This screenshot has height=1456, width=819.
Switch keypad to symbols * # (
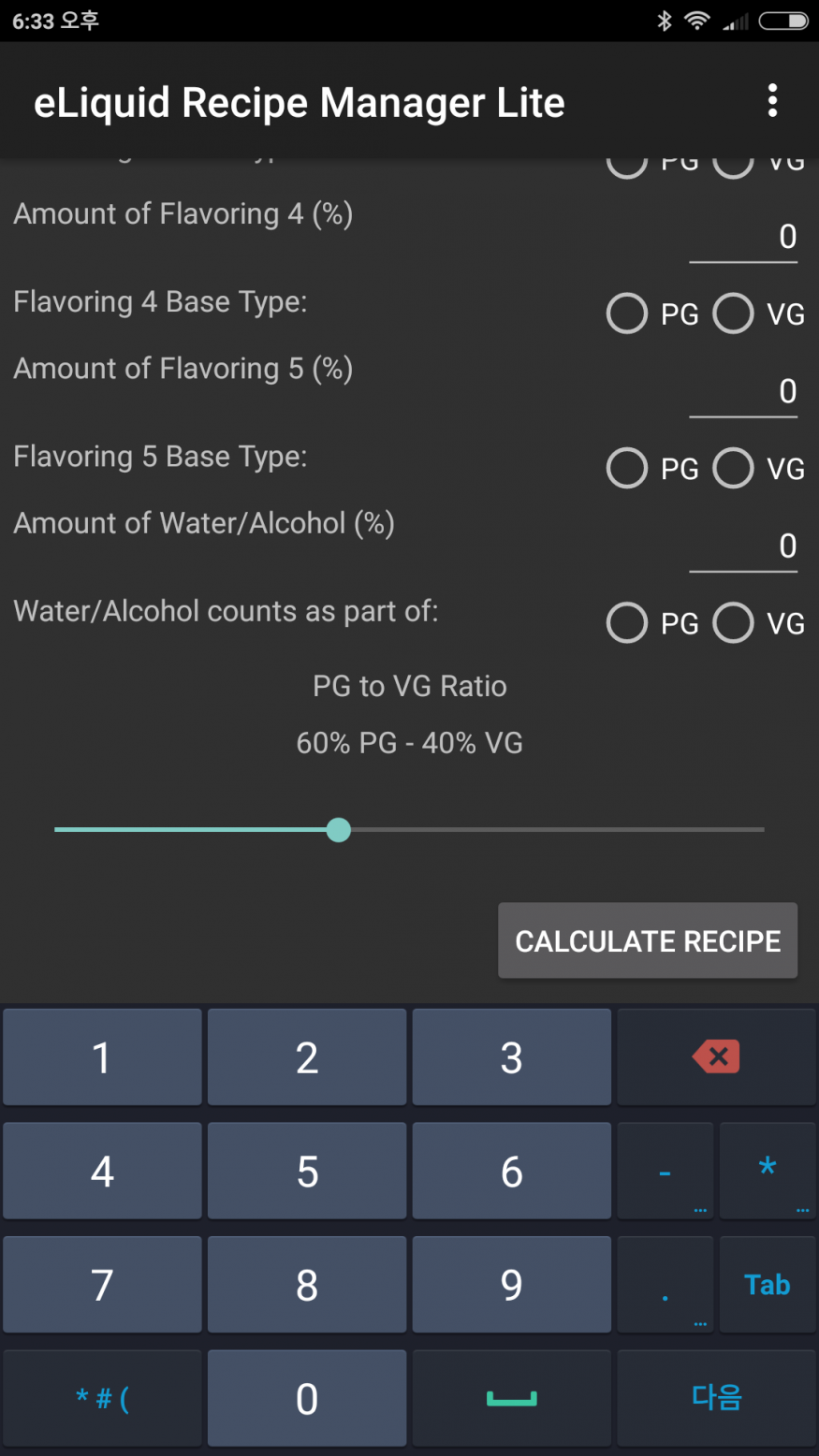pos(102,1398)
